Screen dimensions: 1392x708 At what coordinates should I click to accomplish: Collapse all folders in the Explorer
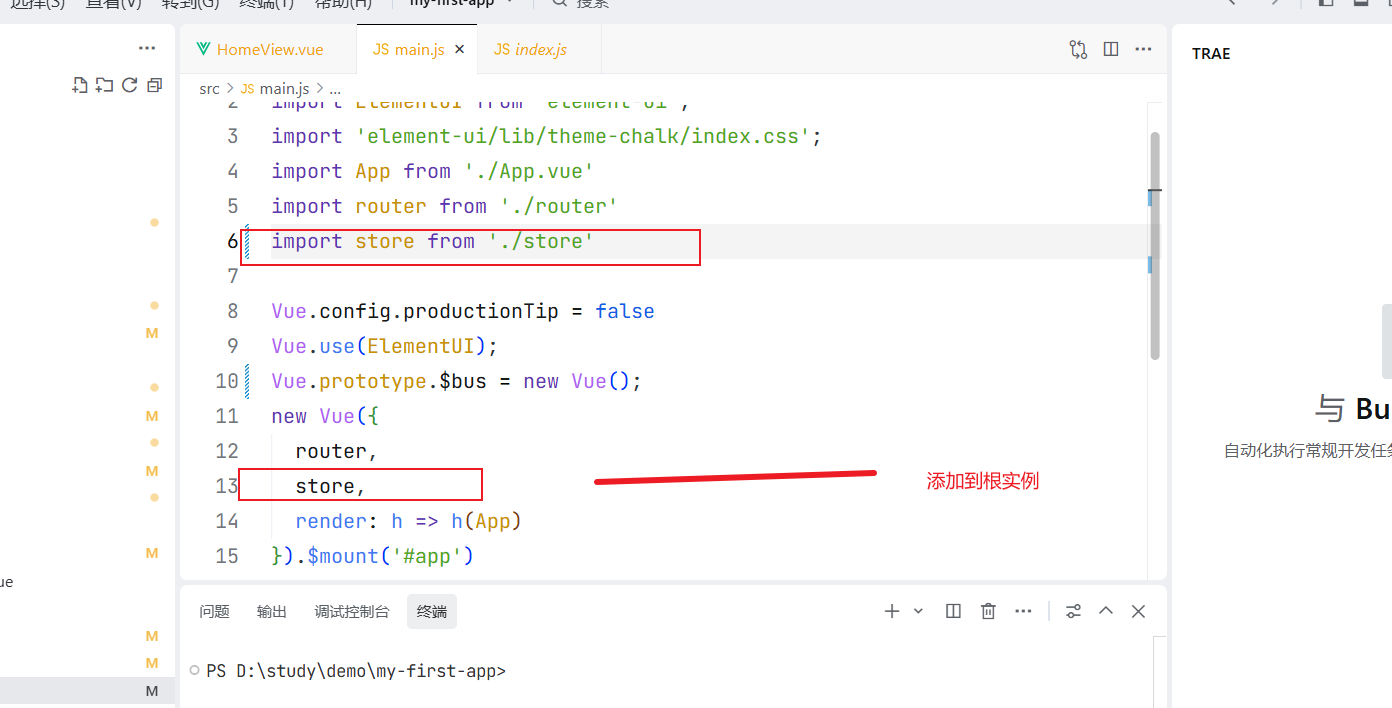tap(154, 85)
